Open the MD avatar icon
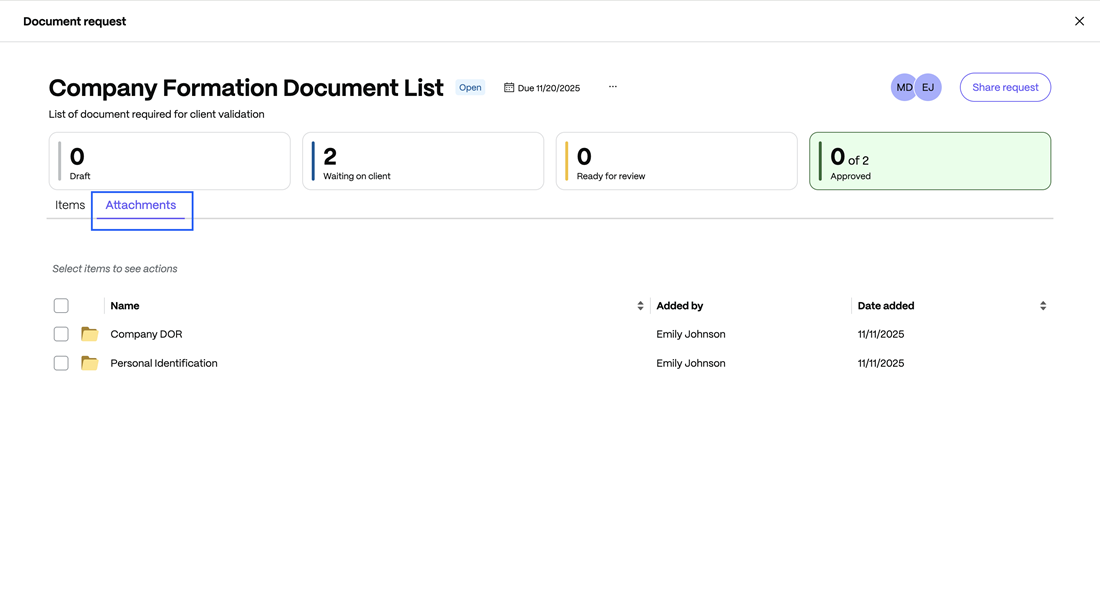 pyautogui.click(x=904, y=87)
